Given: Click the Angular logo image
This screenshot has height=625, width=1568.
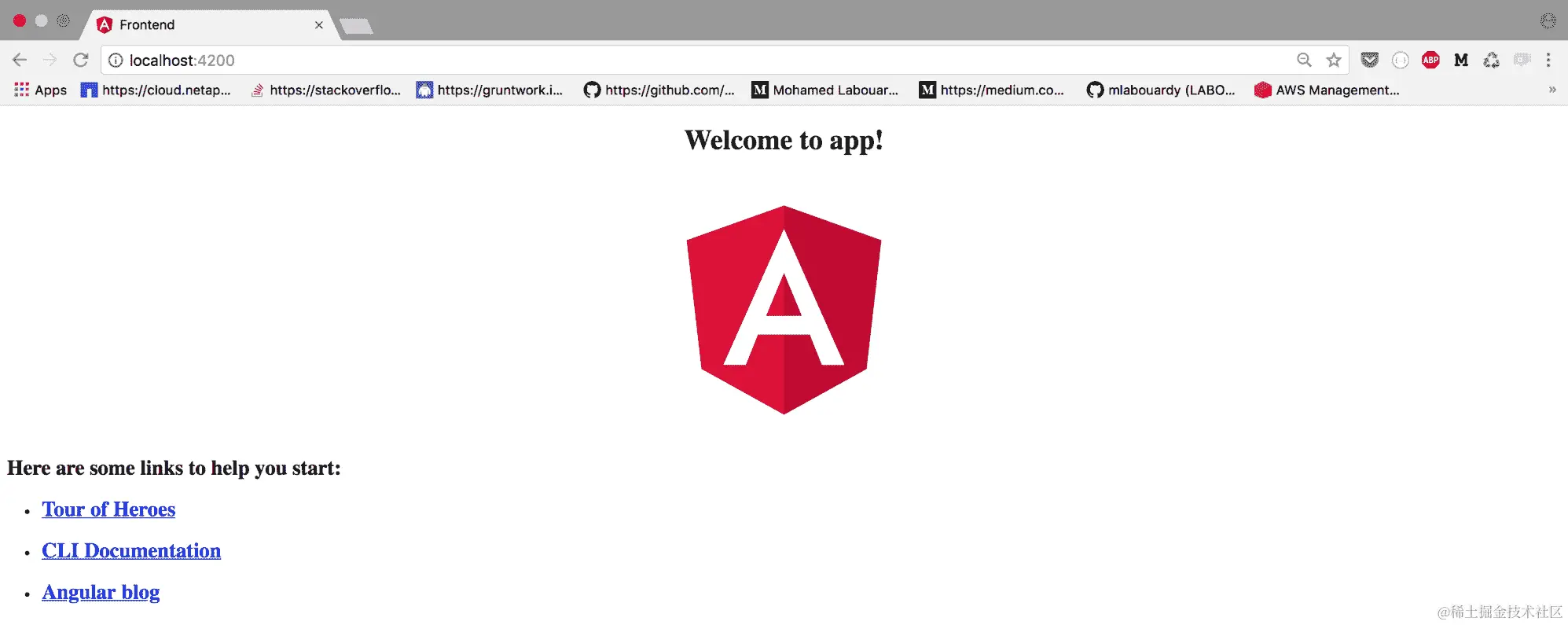Looking at the screenshot, I should tap(784, 310).
